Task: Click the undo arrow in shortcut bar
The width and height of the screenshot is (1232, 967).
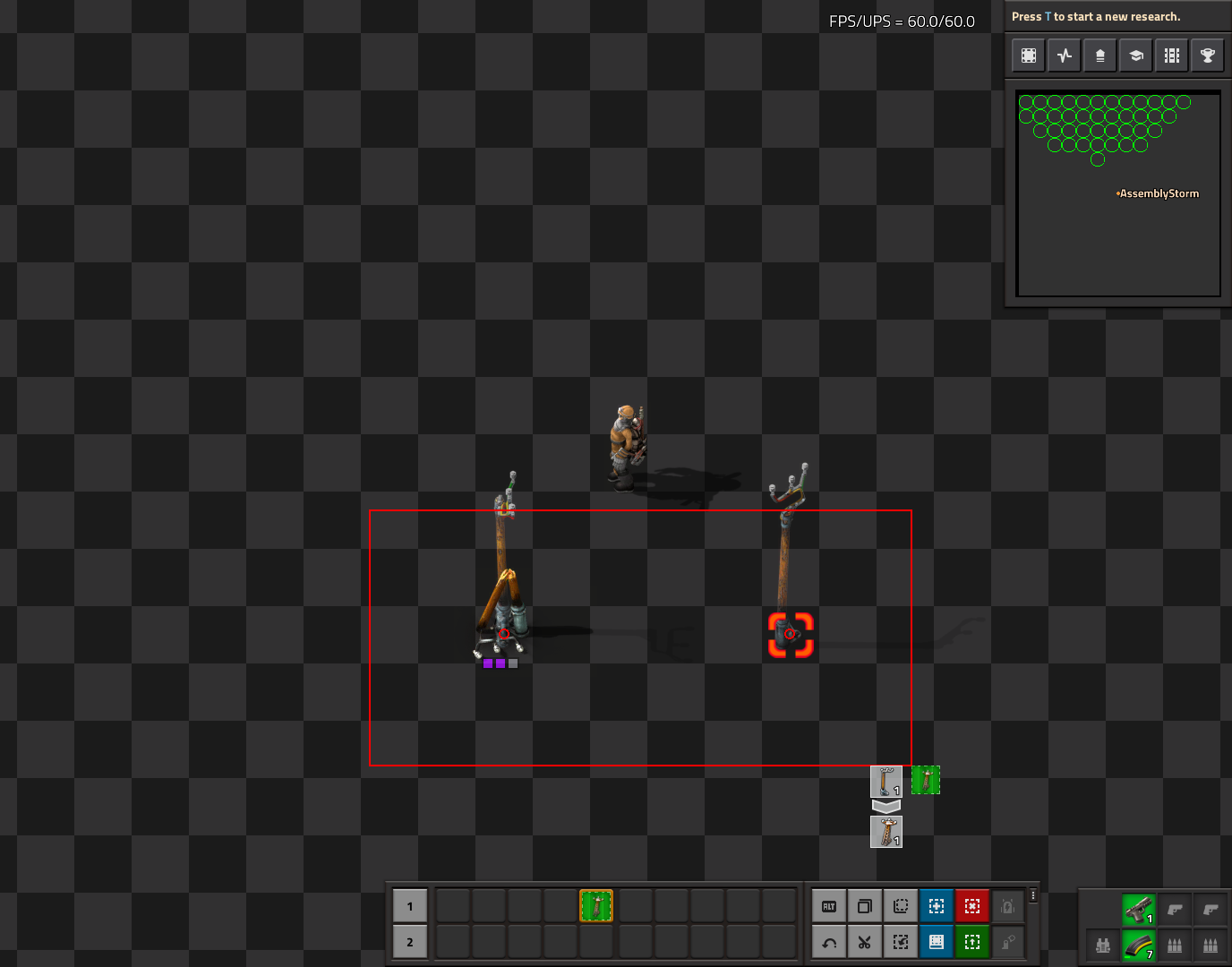Action: tap(829, 942)
